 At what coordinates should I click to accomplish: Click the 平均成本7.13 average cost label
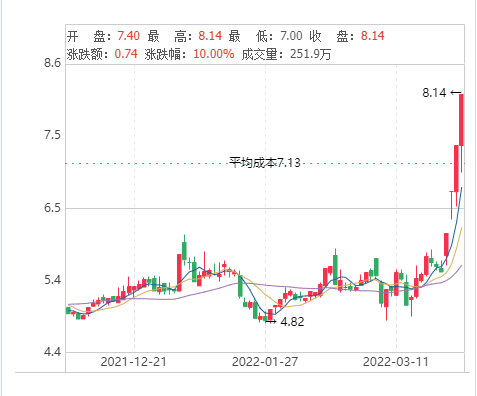[x=265, y=163]
